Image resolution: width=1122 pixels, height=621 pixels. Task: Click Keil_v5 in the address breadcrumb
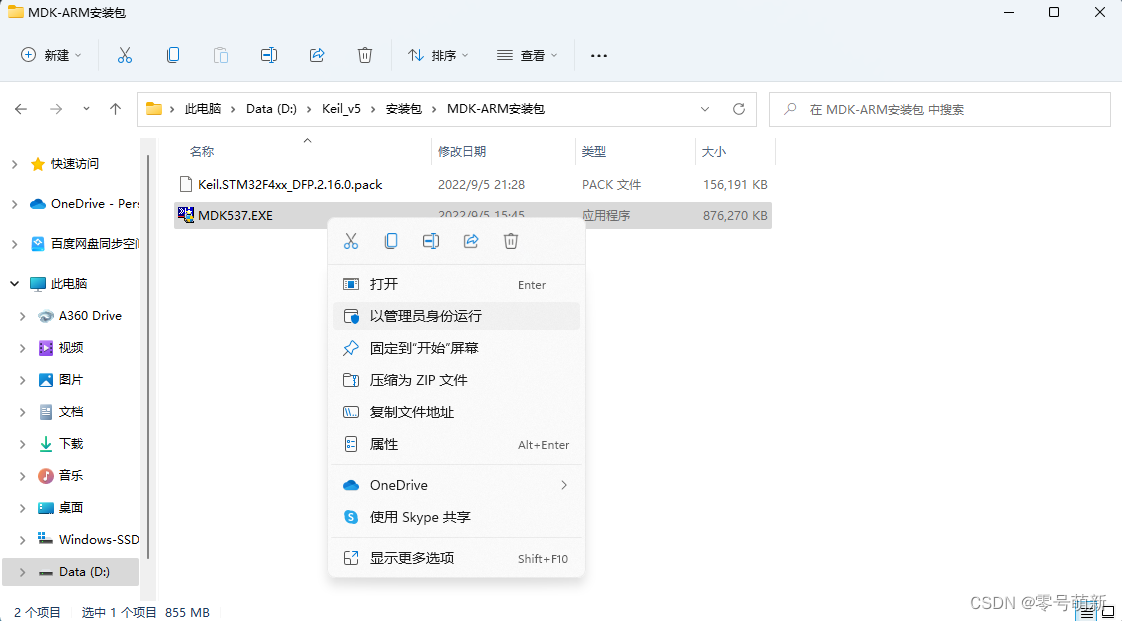point(341,109)
